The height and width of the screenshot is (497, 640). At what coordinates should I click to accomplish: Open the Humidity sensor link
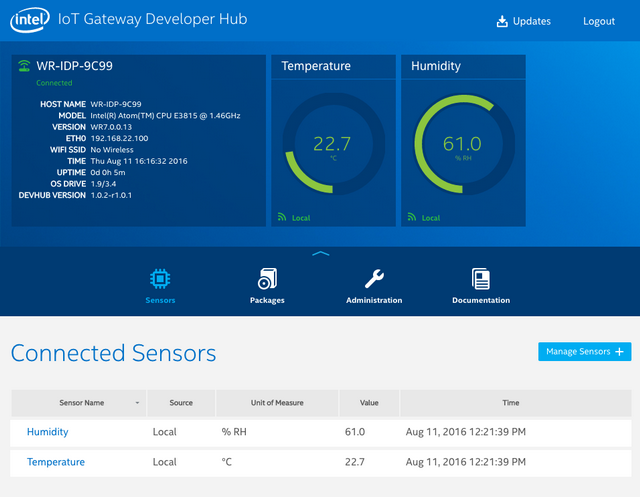(47, 432)
